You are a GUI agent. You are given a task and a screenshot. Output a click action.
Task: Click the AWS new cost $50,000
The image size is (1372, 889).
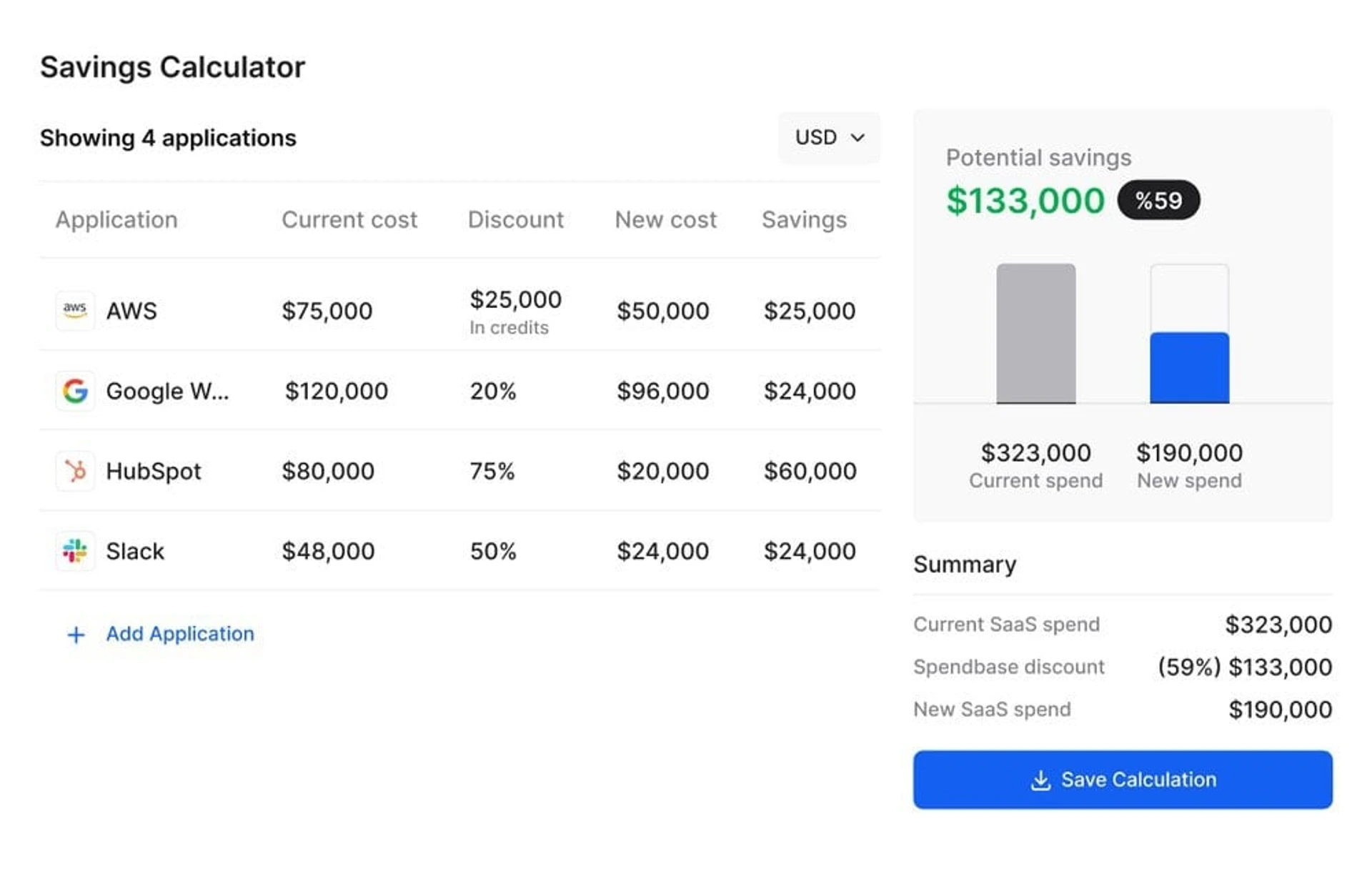tap(663, 311)
